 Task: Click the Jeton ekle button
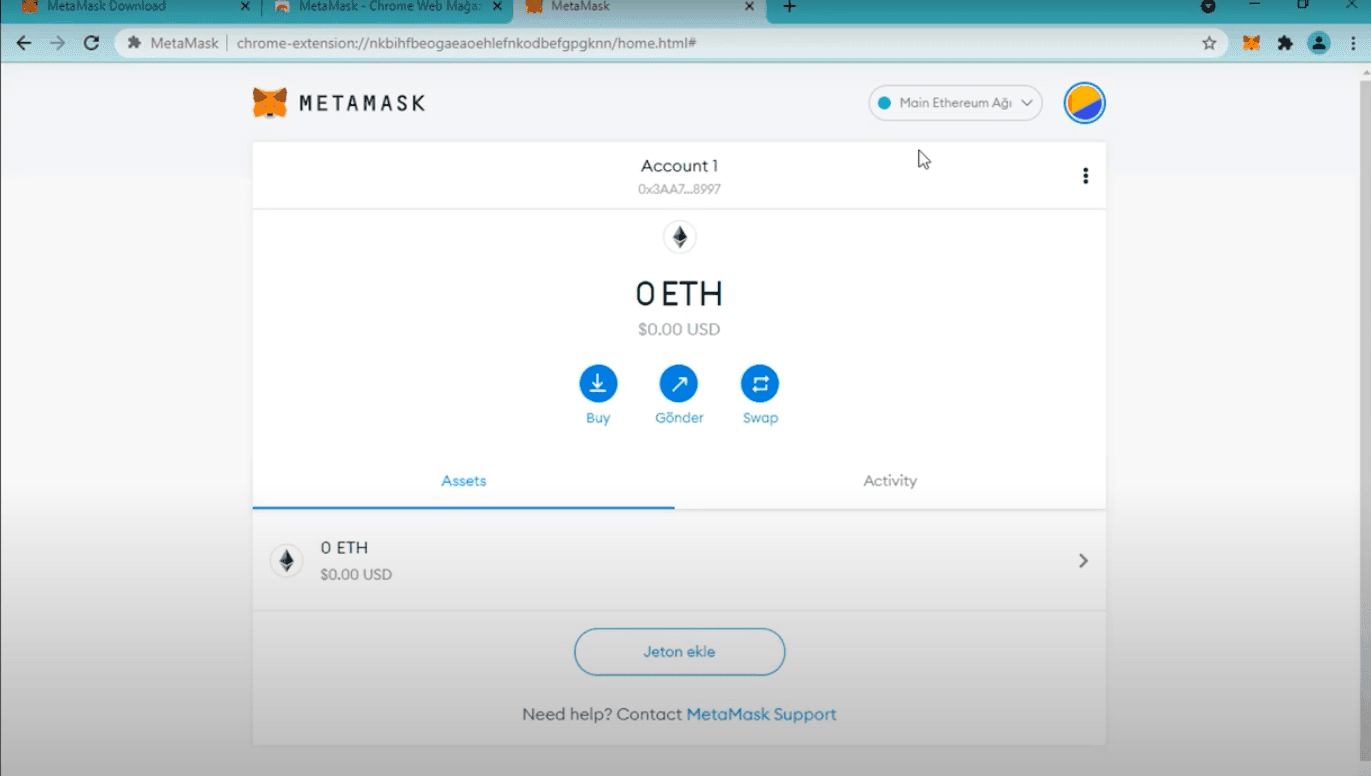click(x=679, y=652)
